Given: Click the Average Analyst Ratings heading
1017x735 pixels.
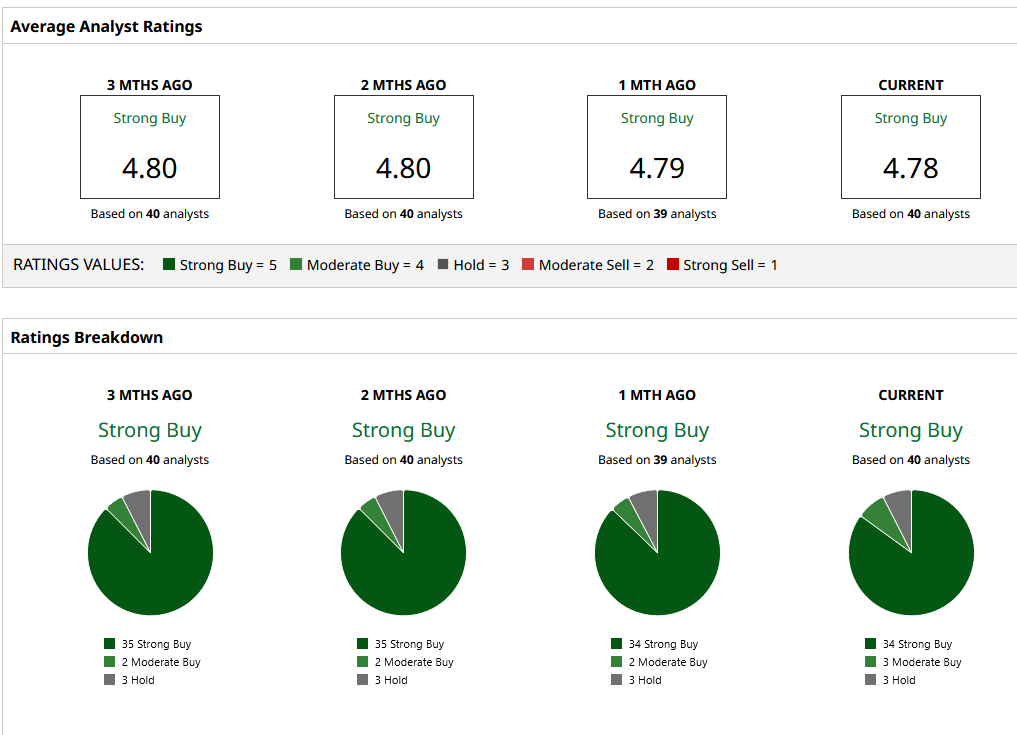Looking at the screenshot, I should coord(106,27).
